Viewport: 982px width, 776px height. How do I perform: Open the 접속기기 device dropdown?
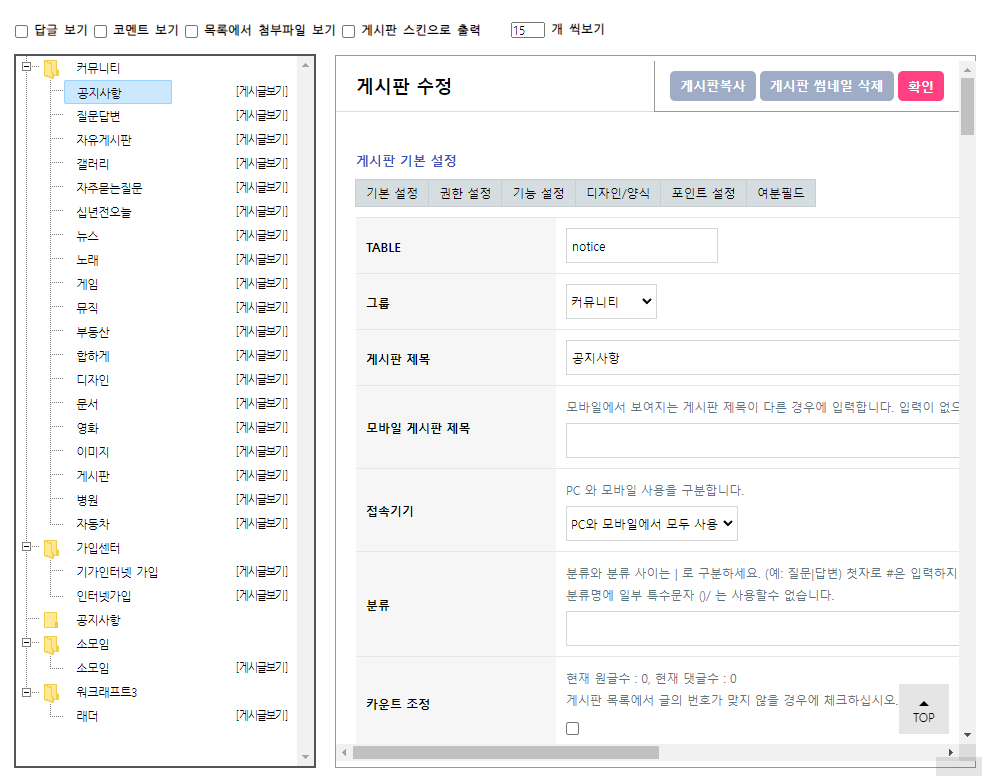651,523
